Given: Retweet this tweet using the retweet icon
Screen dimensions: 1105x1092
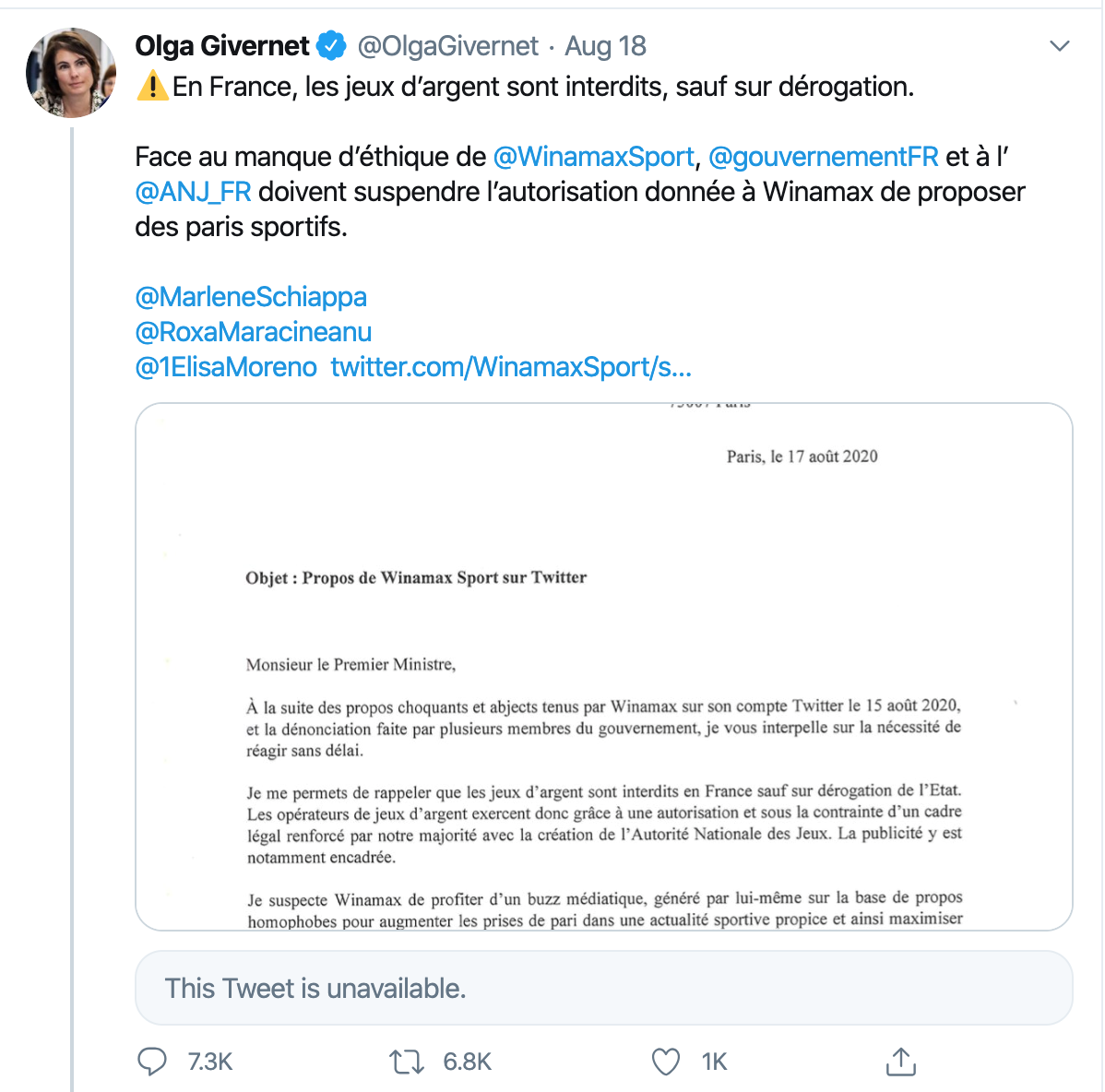Looking at the screenshot, I should pyautogui.click(x=406, y=1062).
